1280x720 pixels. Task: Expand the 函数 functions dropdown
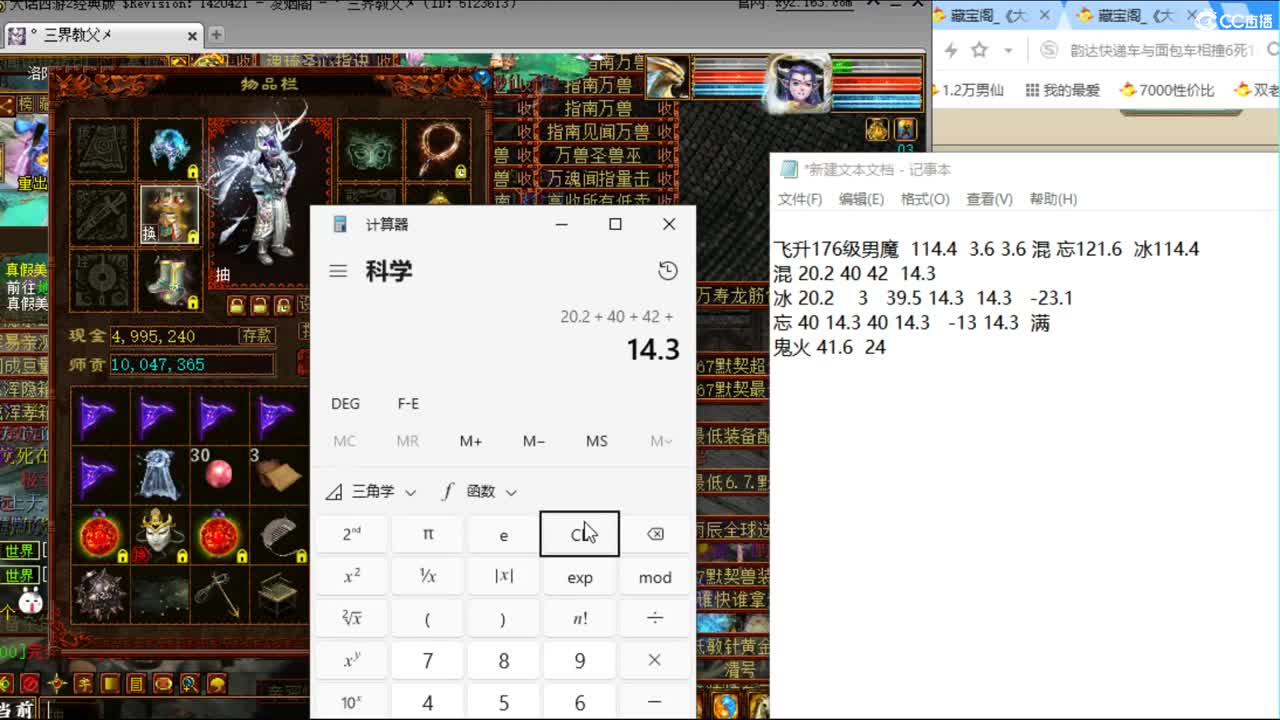pyautogui.click(x=480, y=491)
